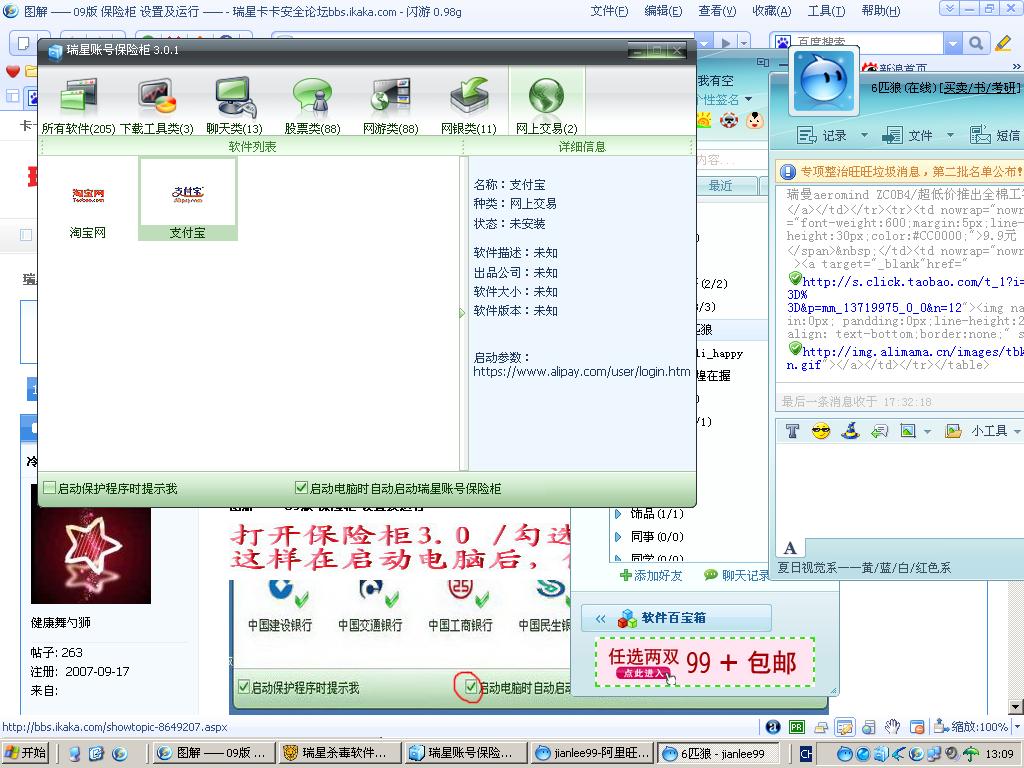Click the quick reply arrow icon in chat toolbar
The width and height of the screenshot is (1024, 768).
879,431
